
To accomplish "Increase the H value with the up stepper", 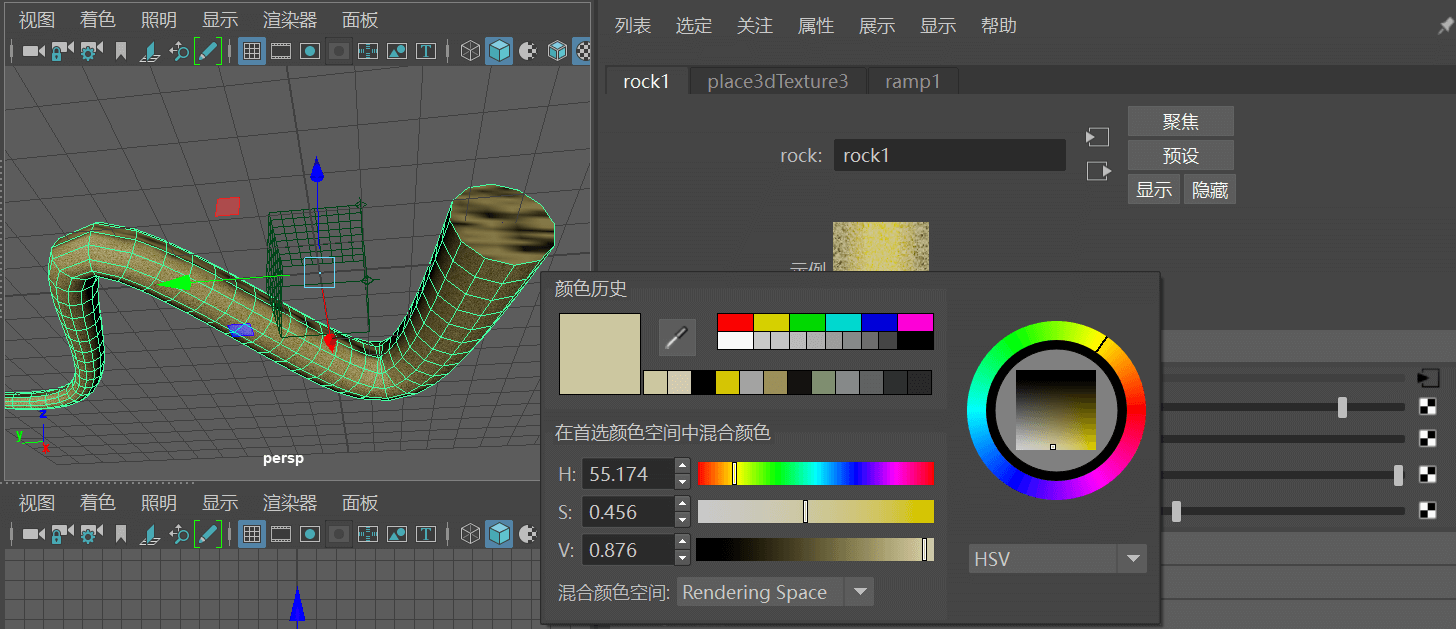I will pyautogui.click(x=682, y=465).
